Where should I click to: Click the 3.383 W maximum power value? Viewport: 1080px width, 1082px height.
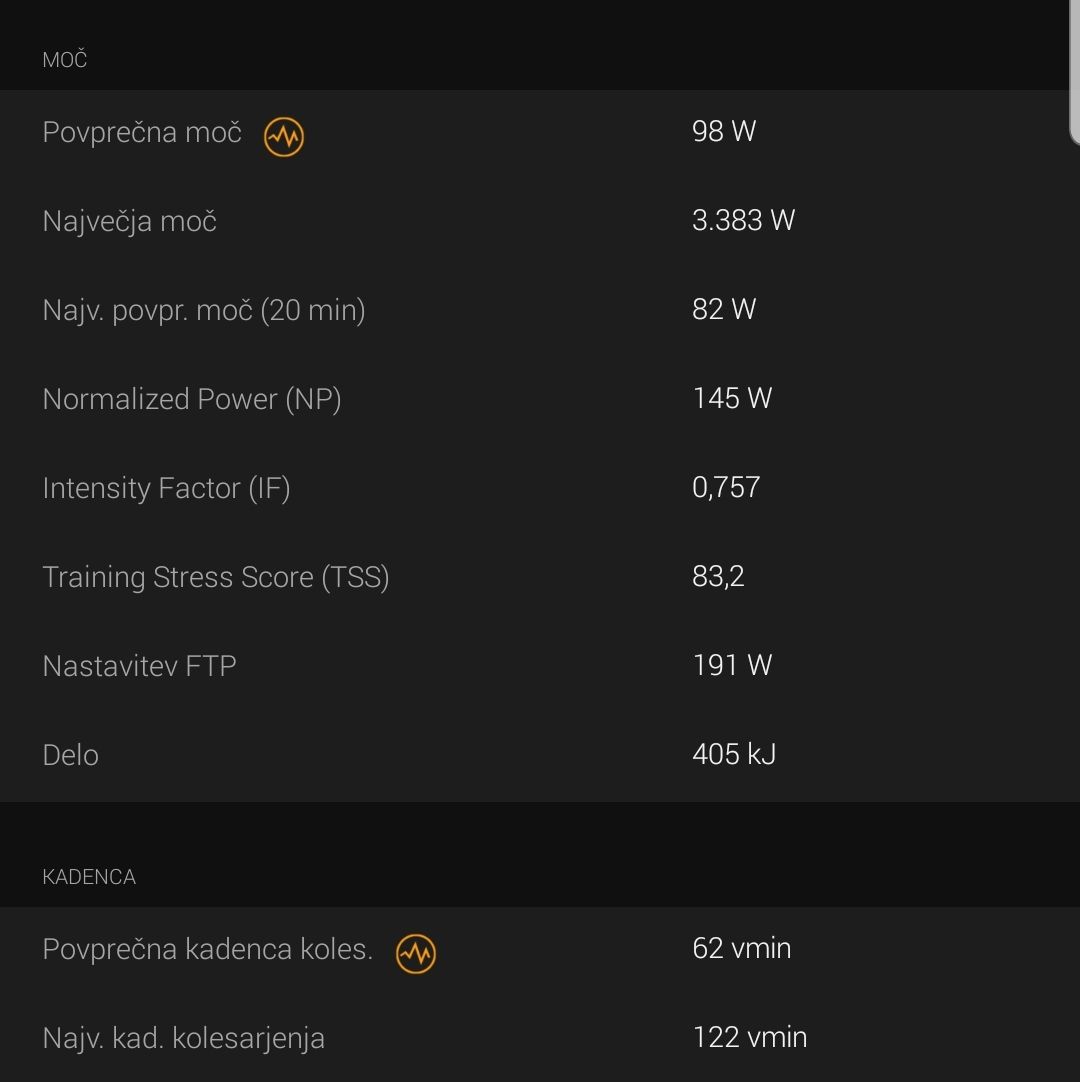click(x=743, y=220)
